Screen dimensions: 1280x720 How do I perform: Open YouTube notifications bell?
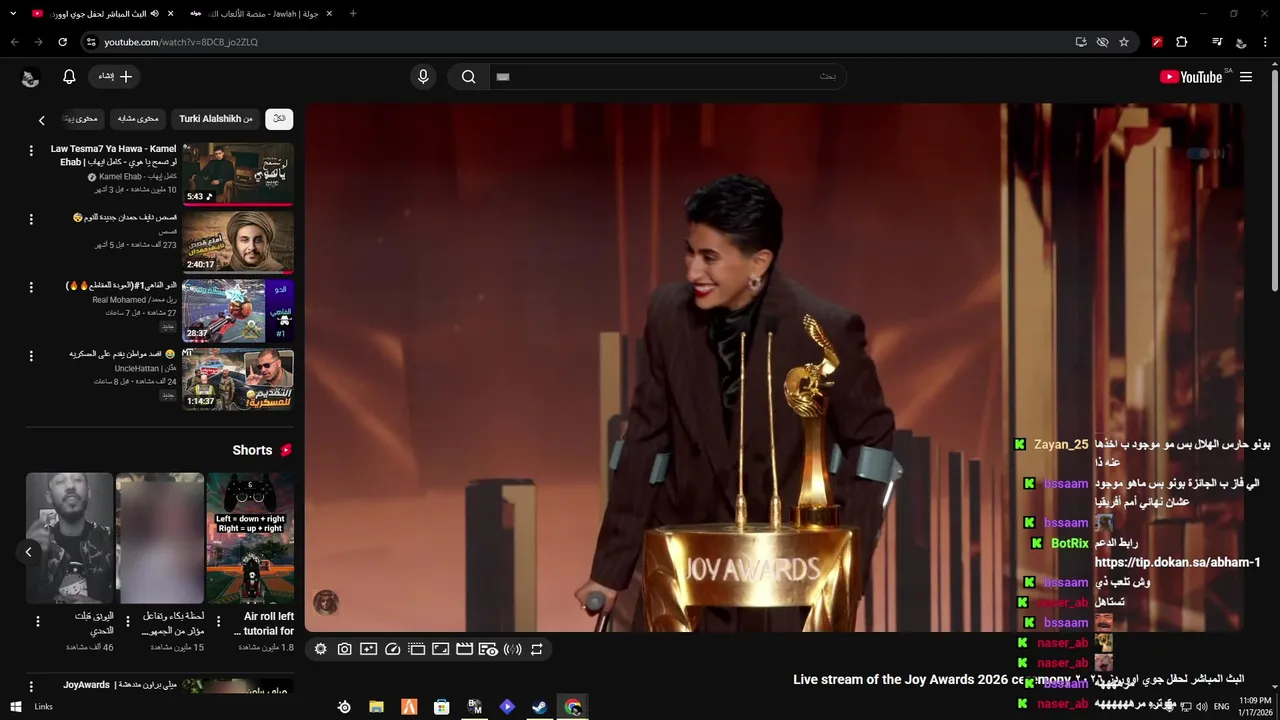click(69, 77)
